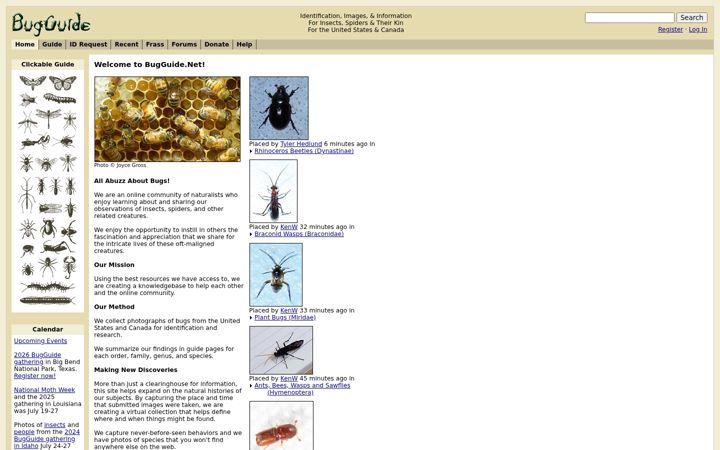Select the walking stick insect icon
720x450 pixels.
(27, 195)
